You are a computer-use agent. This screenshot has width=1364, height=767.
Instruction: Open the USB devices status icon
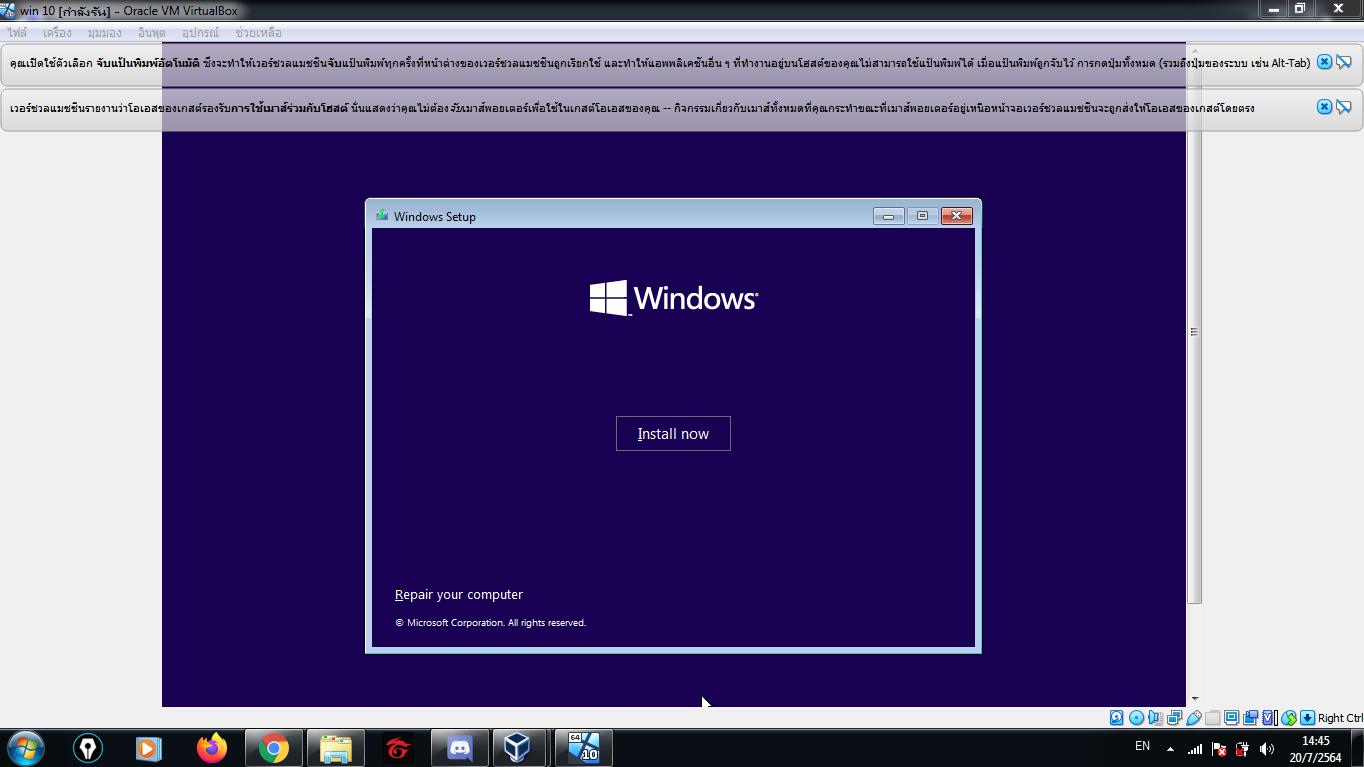click(1193, 718)
